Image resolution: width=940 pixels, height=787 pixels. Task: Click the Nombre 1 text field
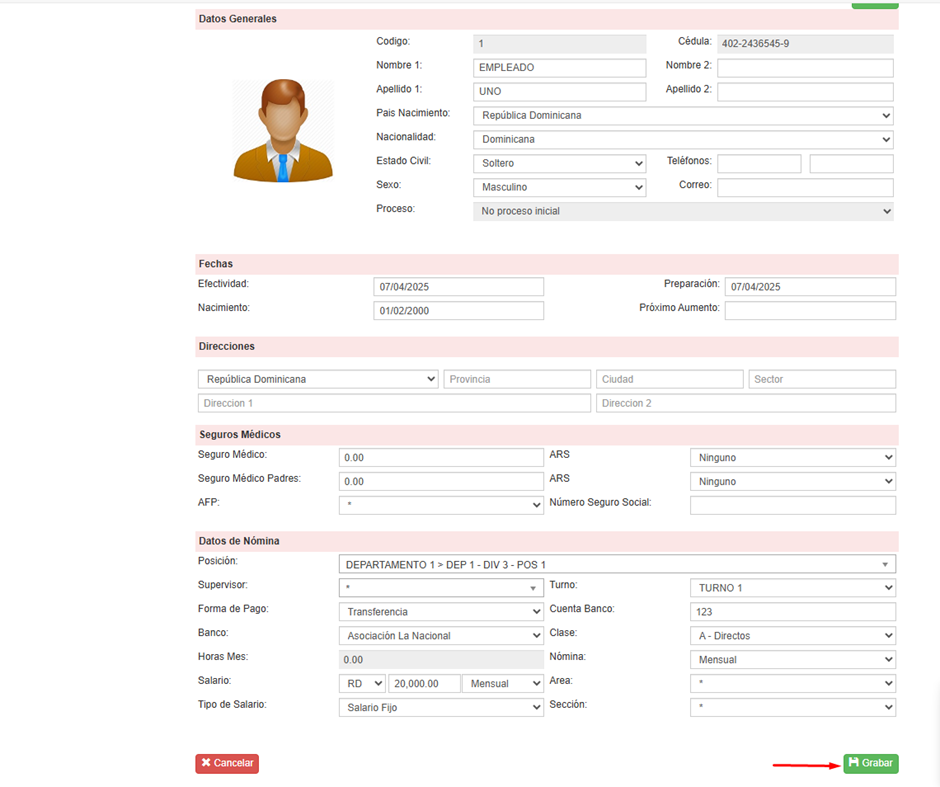coord(559,68)
